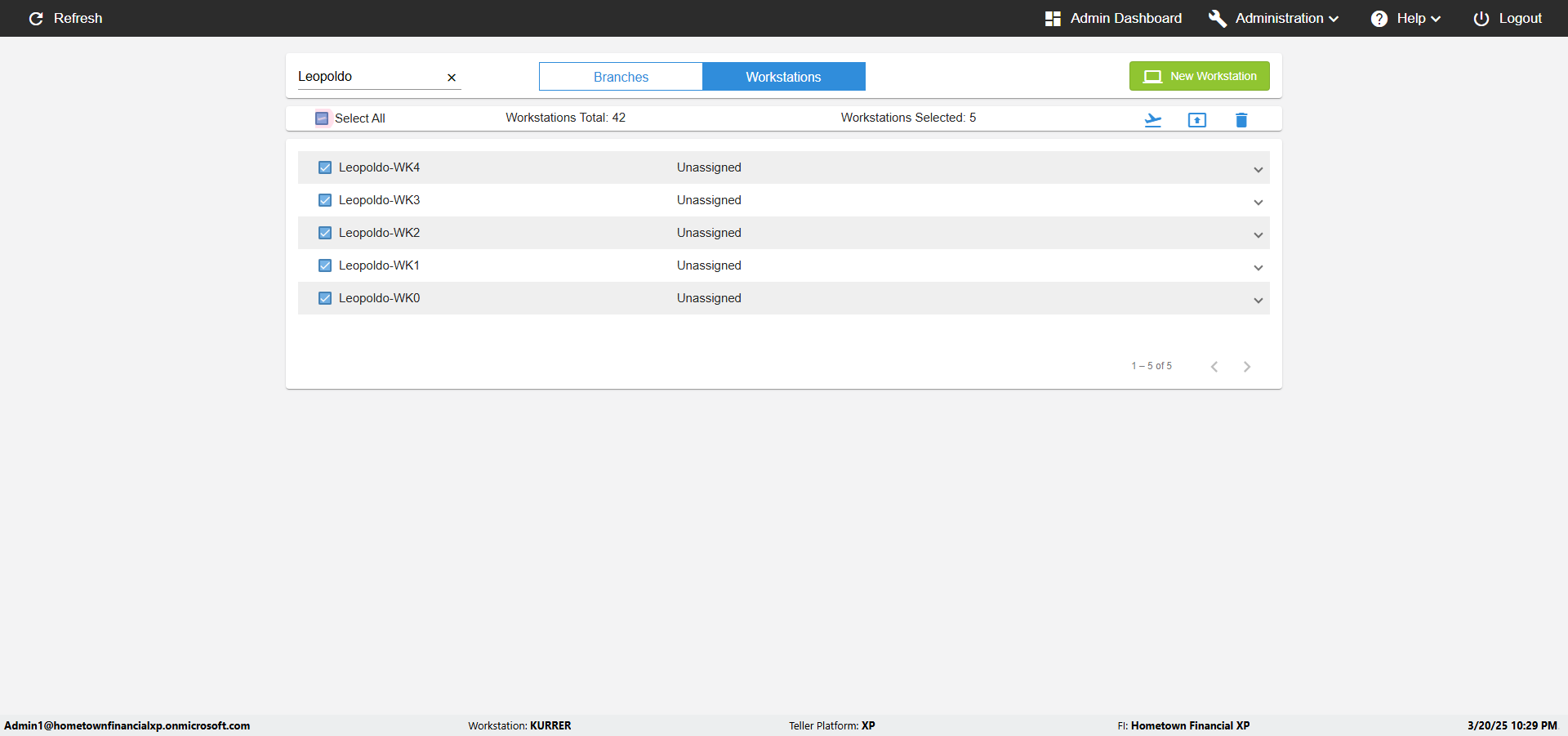Expand the Leopoldo-WK1 row details
The width and height of the screenshot is (1568, 736).
point(1258,268)
